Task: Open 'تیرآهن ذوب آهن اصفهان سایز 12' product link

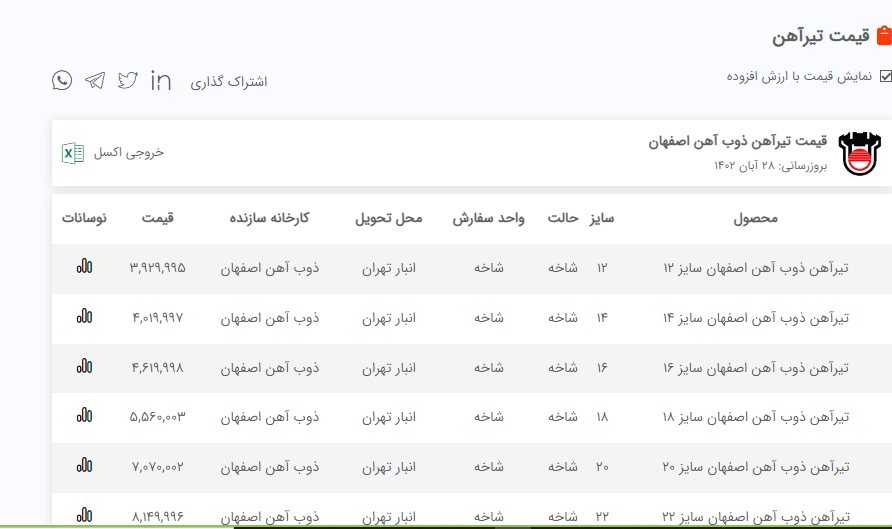Action: [756, 268]
